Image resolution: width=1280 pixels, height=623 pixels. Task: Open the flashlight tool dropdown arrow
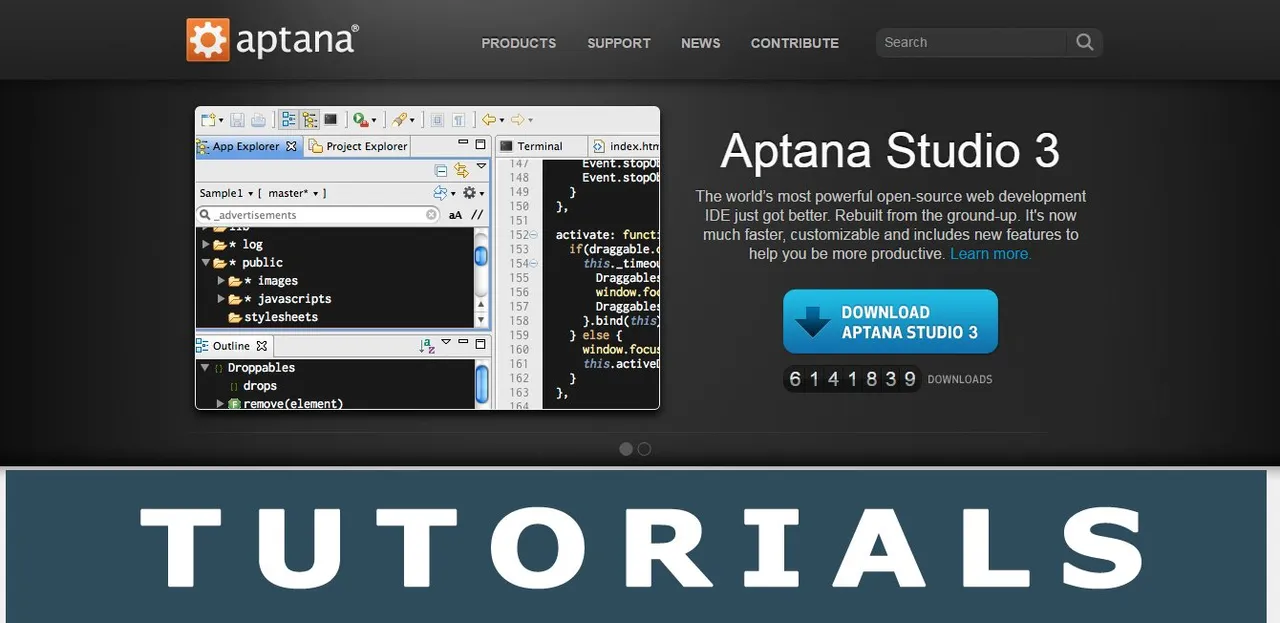(x=412, y=121)
